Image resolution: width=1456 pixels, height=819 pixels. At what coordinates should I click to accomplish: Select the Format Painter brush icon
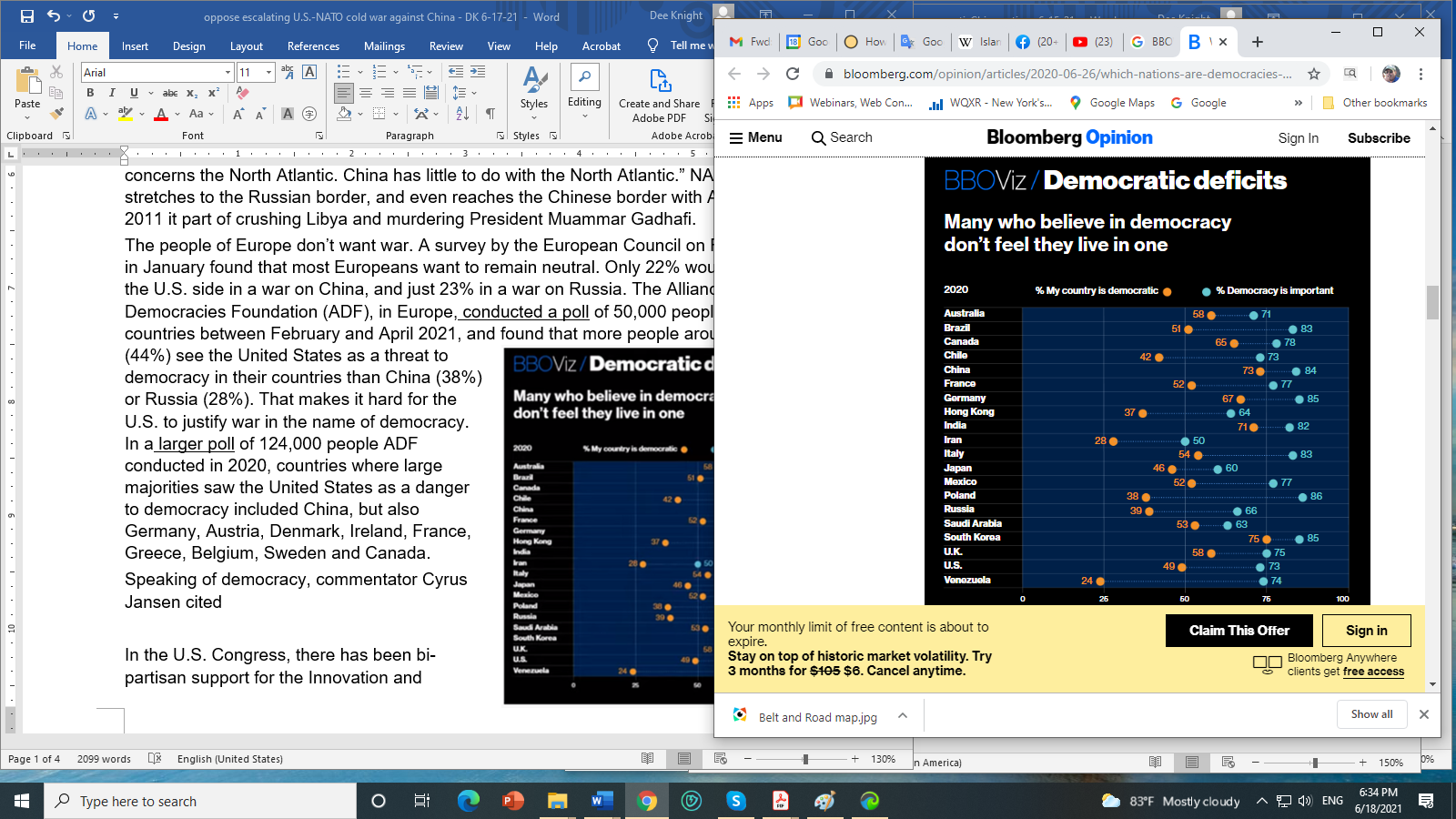(x=56, y=114)
